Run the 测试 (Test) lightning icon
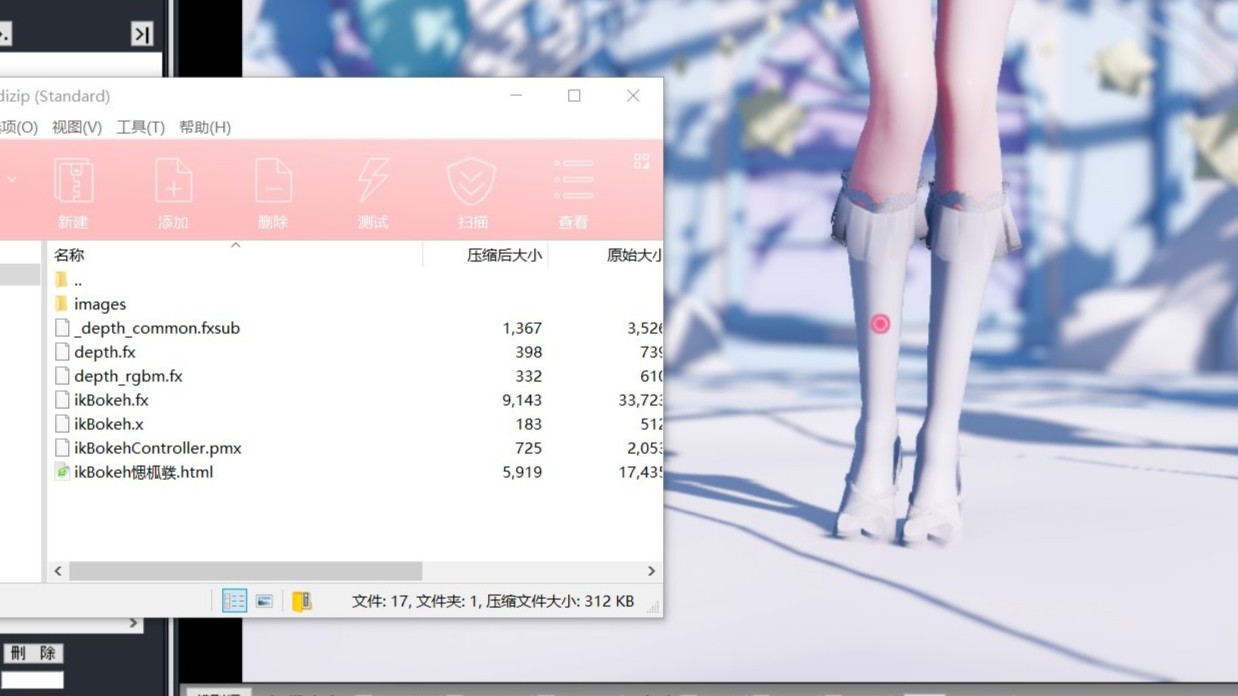The image size is (1238, 696). click(x=373, y=183)
